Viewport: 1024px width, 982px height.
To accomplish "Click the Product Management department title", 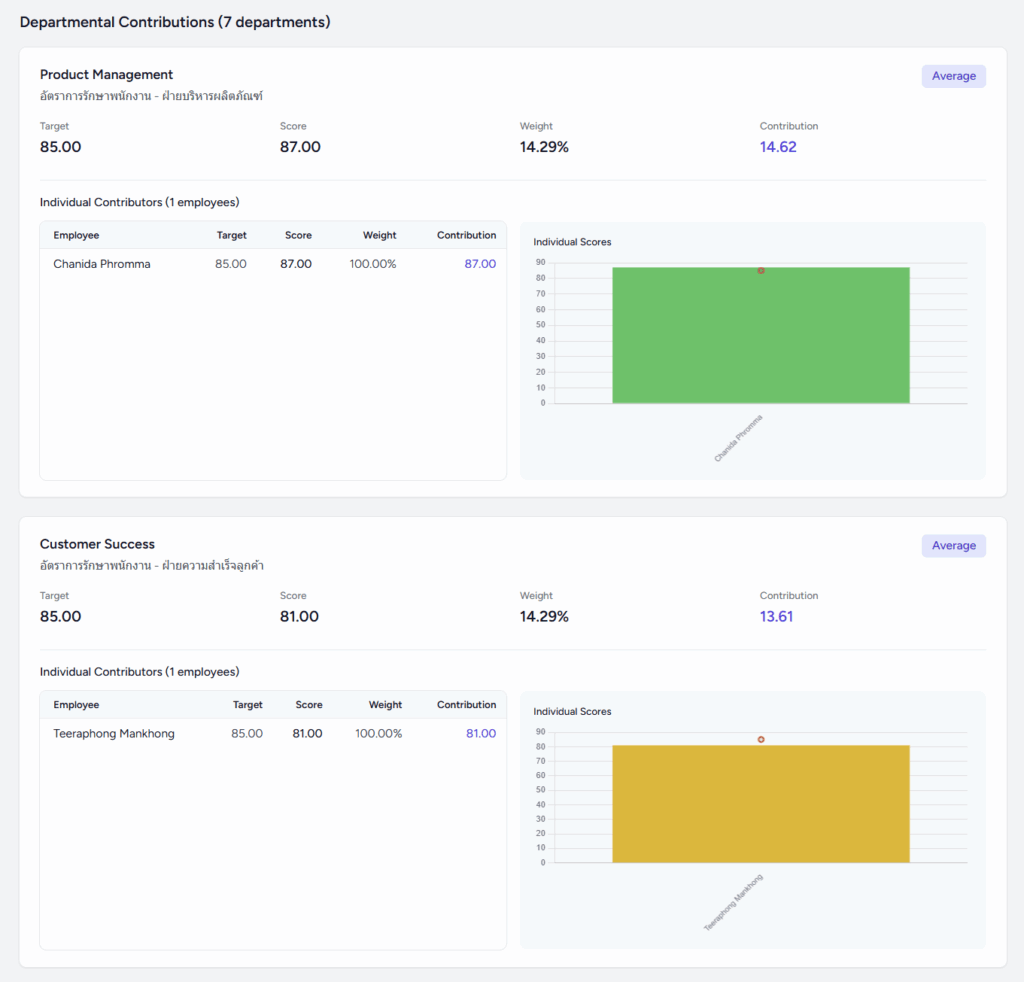I will pos(106,75).
